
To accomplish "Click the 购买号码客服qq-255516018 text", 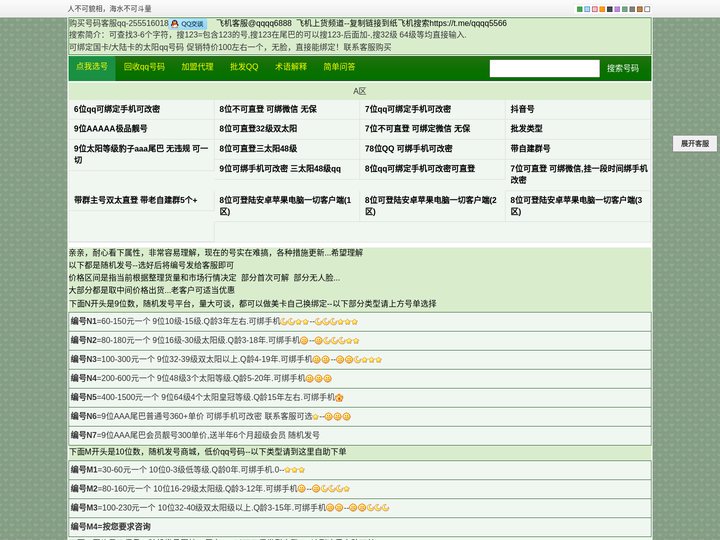I will pos(118,23).
